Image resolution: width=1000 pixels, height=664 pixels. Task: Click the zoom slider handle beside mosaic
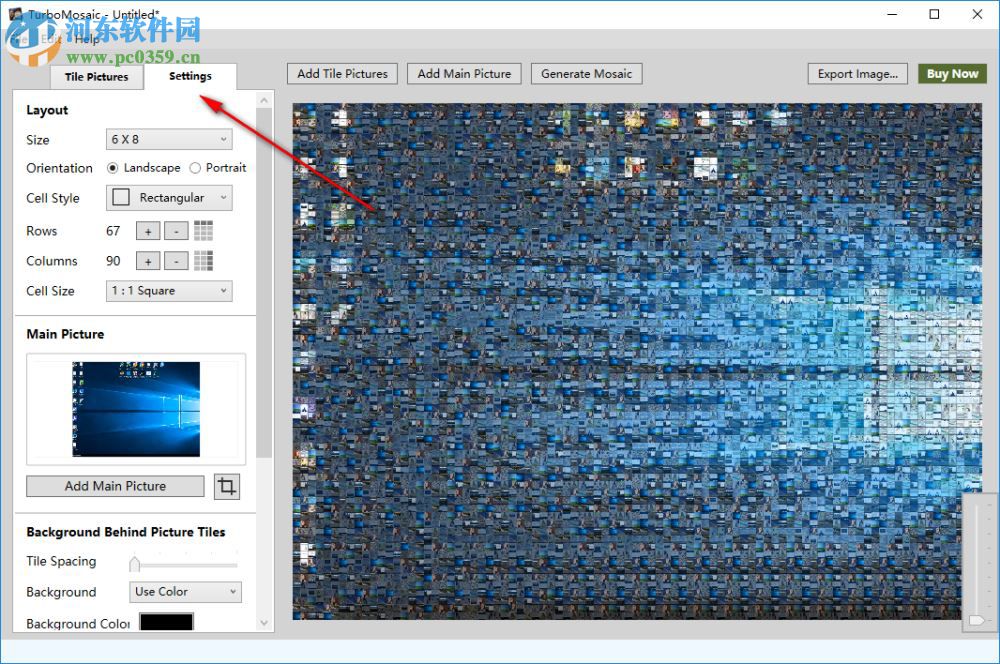coord(976,620)
